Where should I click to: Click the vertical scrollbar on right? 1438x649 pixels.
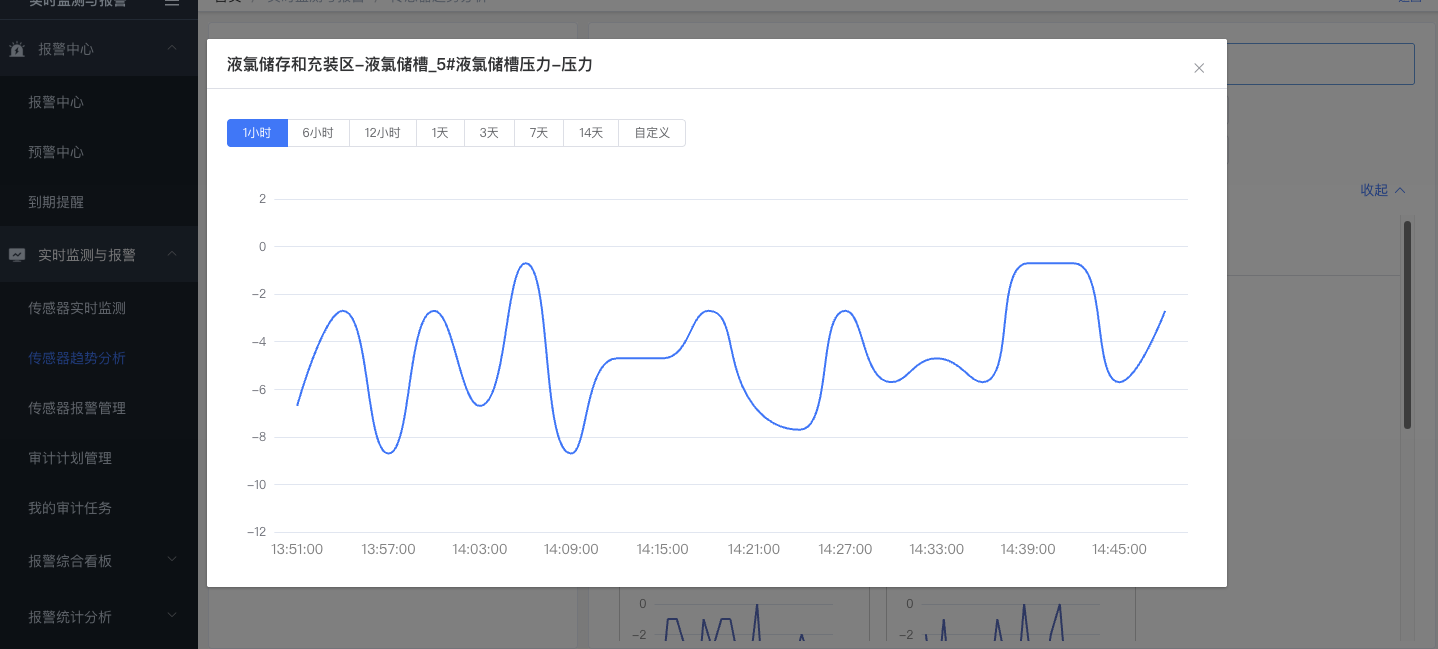[x=1407, y=325]
